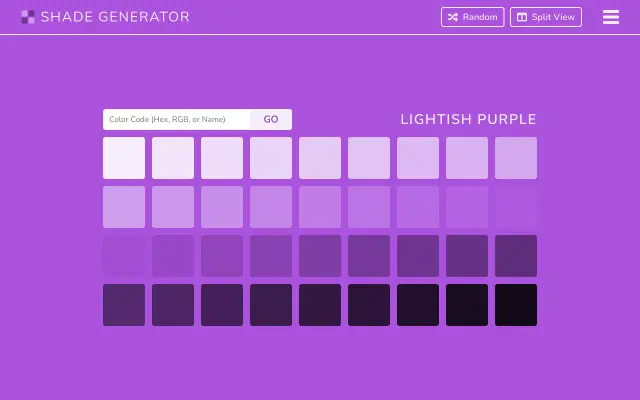Pick the second swatch in the second row

[173, 207]
